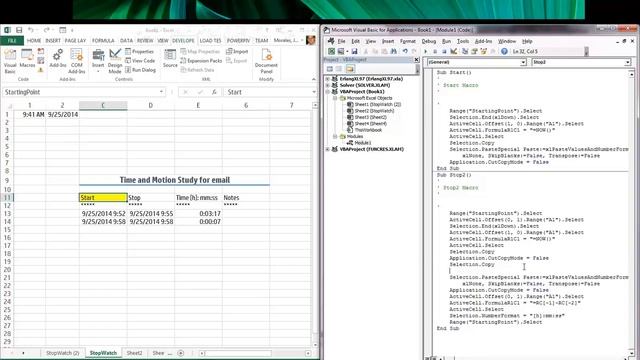Open the Insert controls dropdown
640x360 pixels.
[98, 61]
